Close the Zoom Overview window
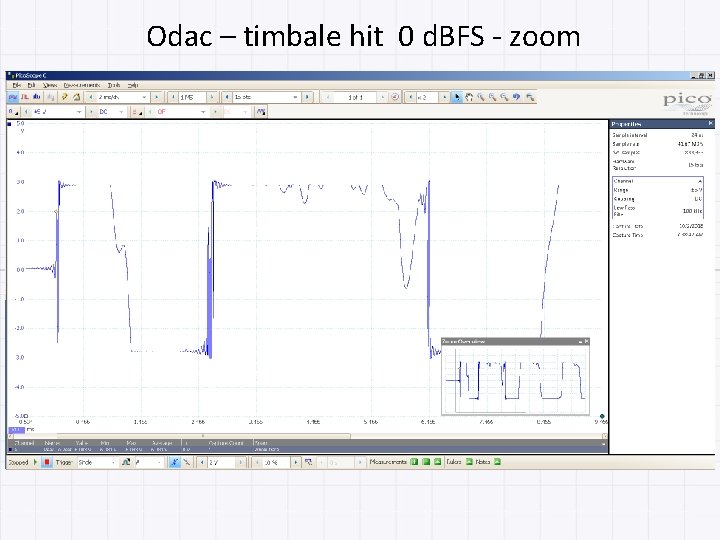720x540 pixels. [586, 342]
